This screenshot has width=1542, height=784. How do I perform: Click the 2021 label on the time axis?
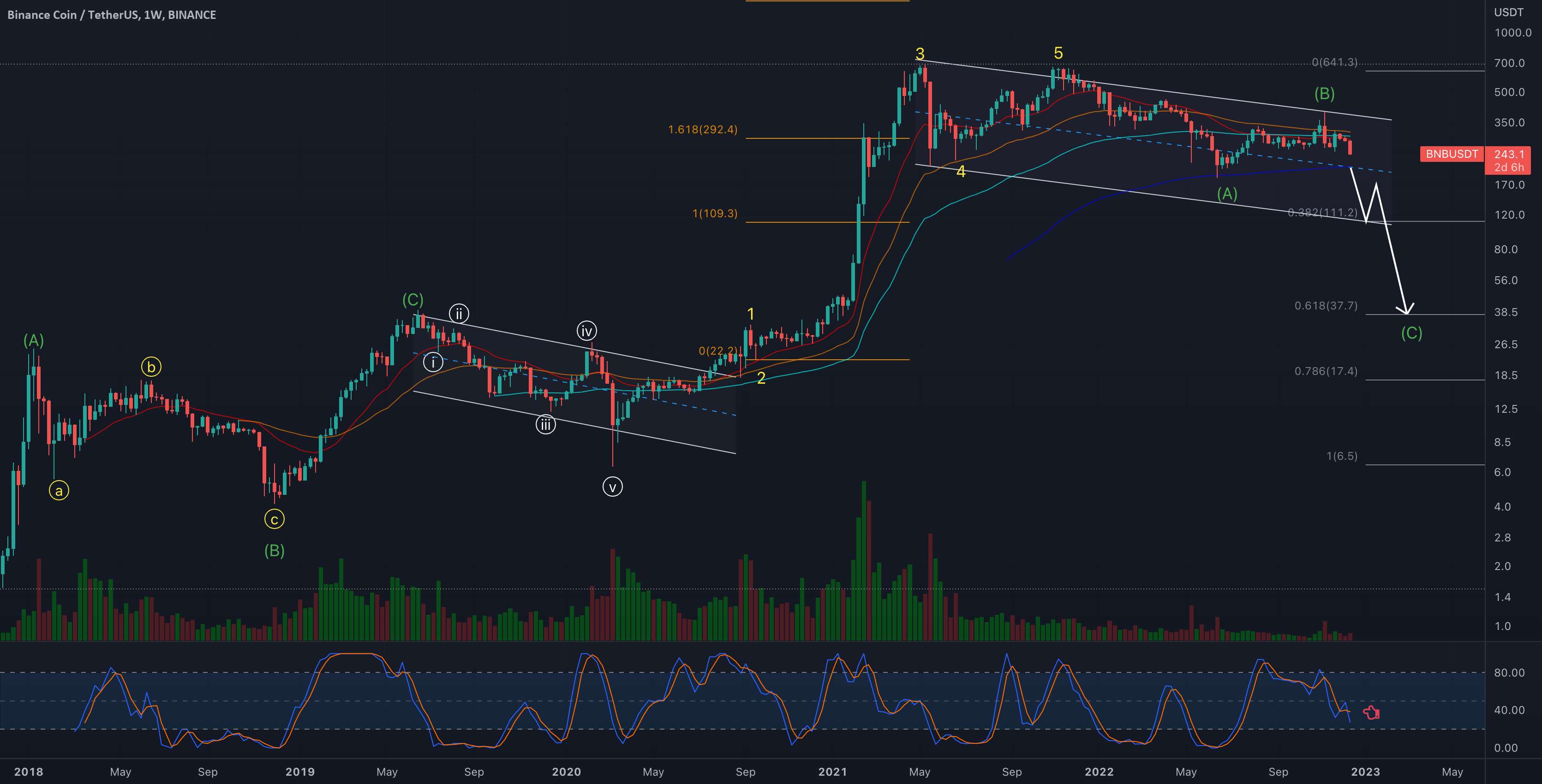coord(833,772)
